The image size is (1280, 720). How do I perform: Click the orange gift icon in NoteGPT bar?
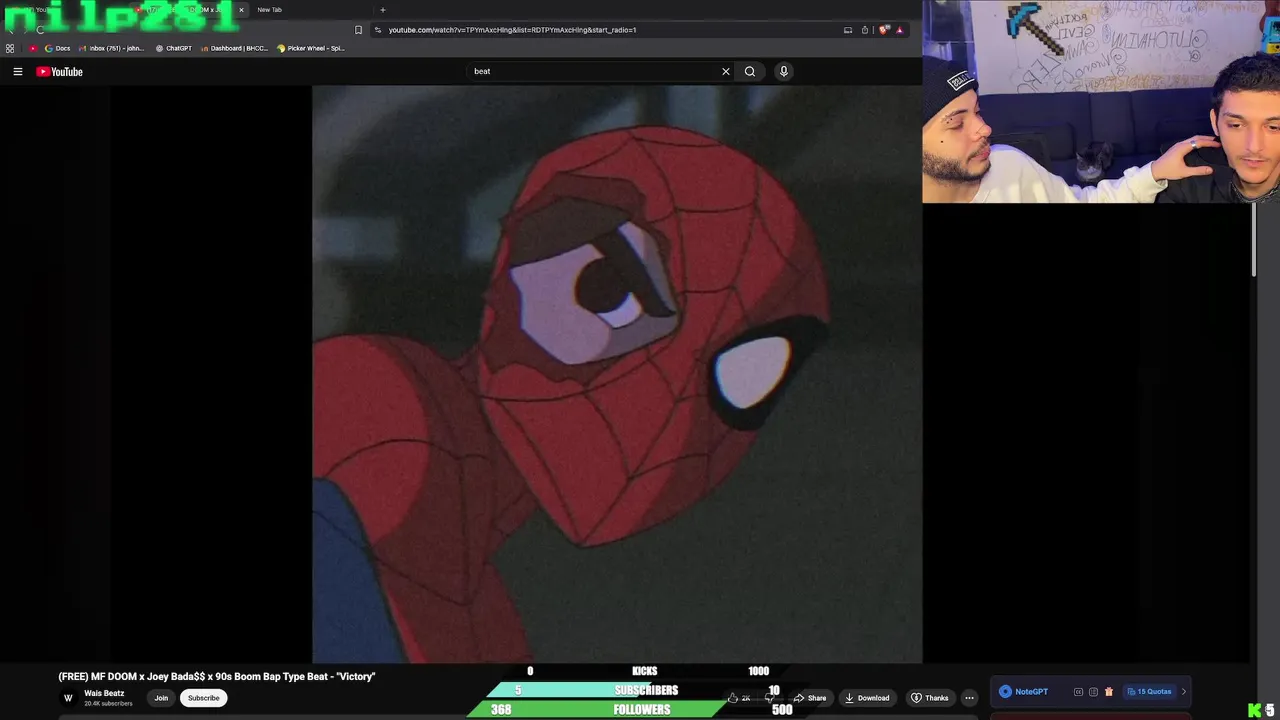1109,692
